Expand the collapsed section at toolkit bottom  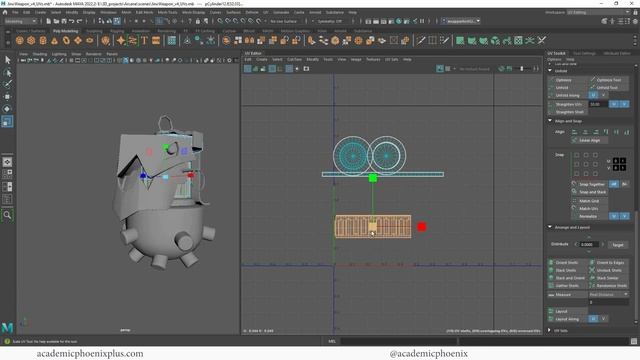pyautogui.click(x=550, y=330)
